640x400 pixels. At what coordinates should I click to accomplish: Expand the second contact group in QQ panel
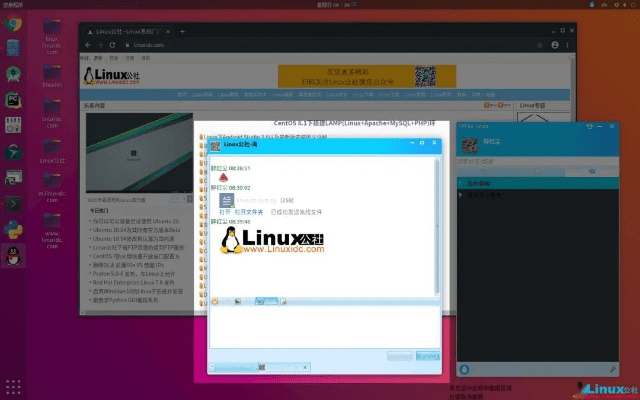pyautogui.click(x=460, y=195)
